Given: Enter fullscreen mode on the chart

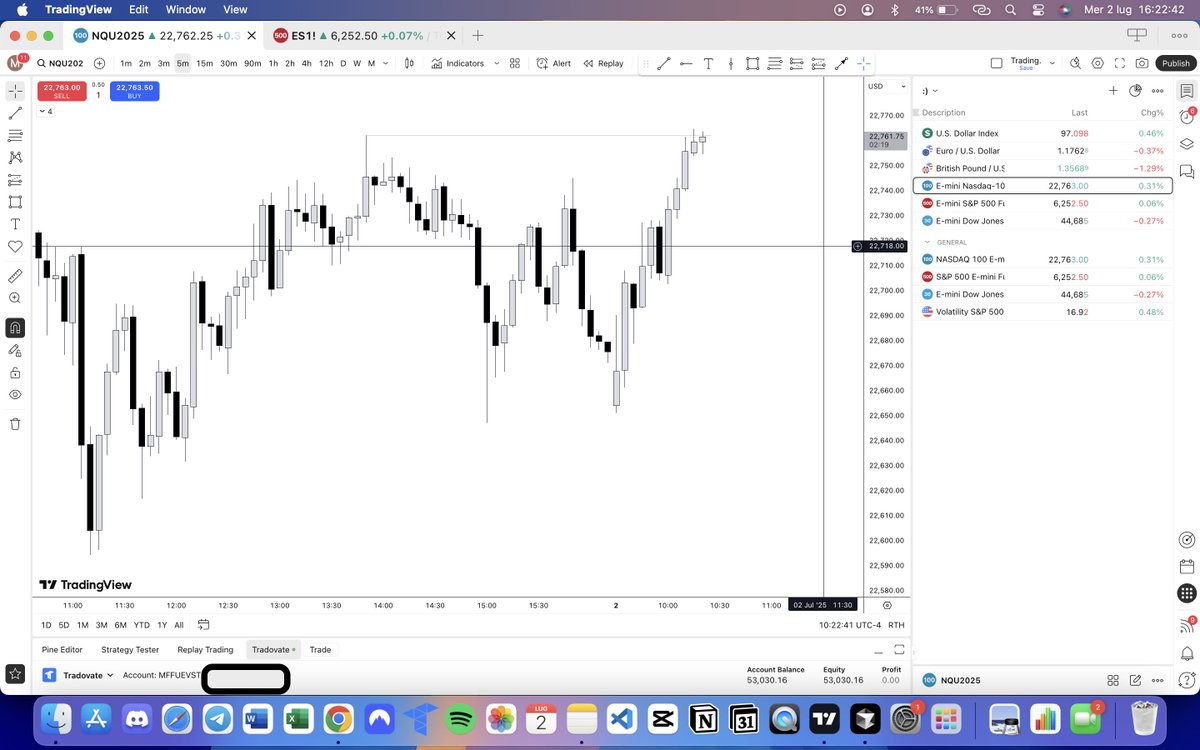Looking at the screenshot, I should click(1120, 63).
